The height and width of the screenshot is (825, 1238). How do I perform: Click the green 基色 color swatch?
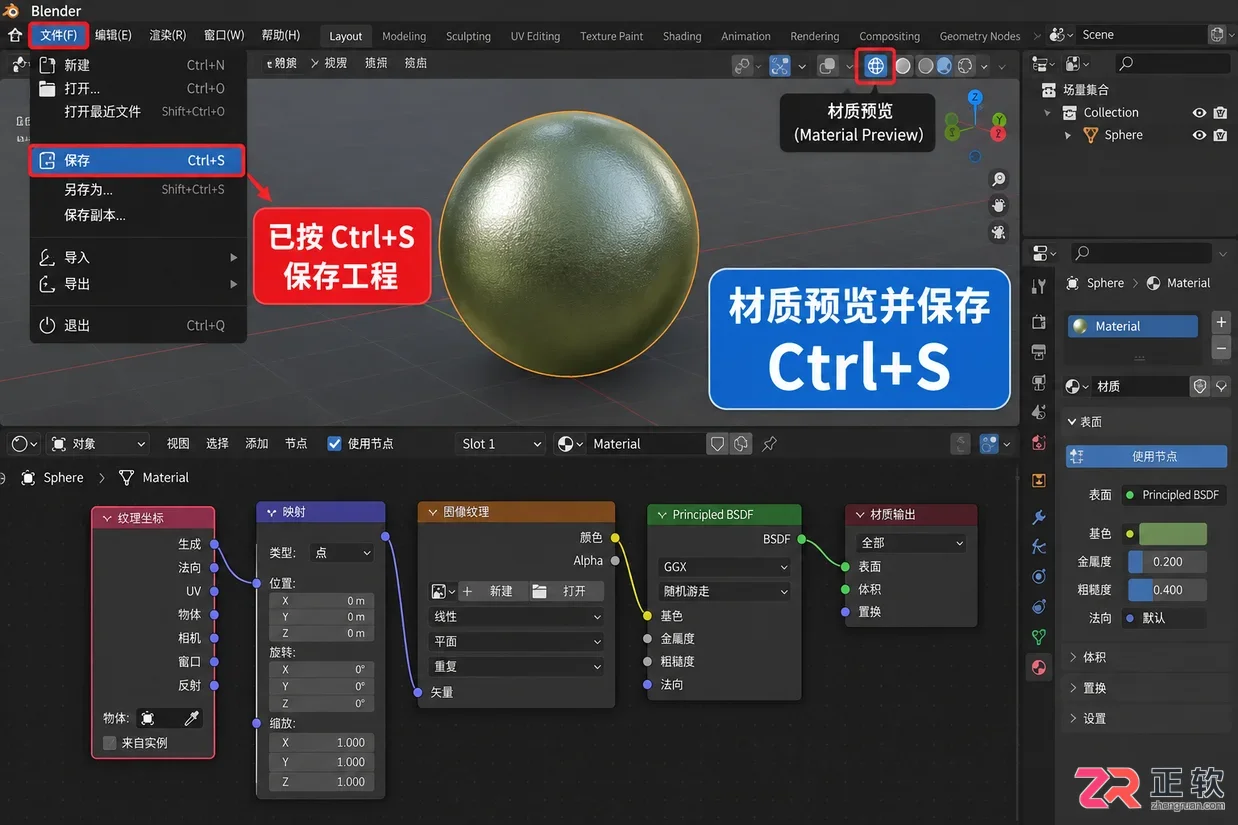click(1173, 534)
